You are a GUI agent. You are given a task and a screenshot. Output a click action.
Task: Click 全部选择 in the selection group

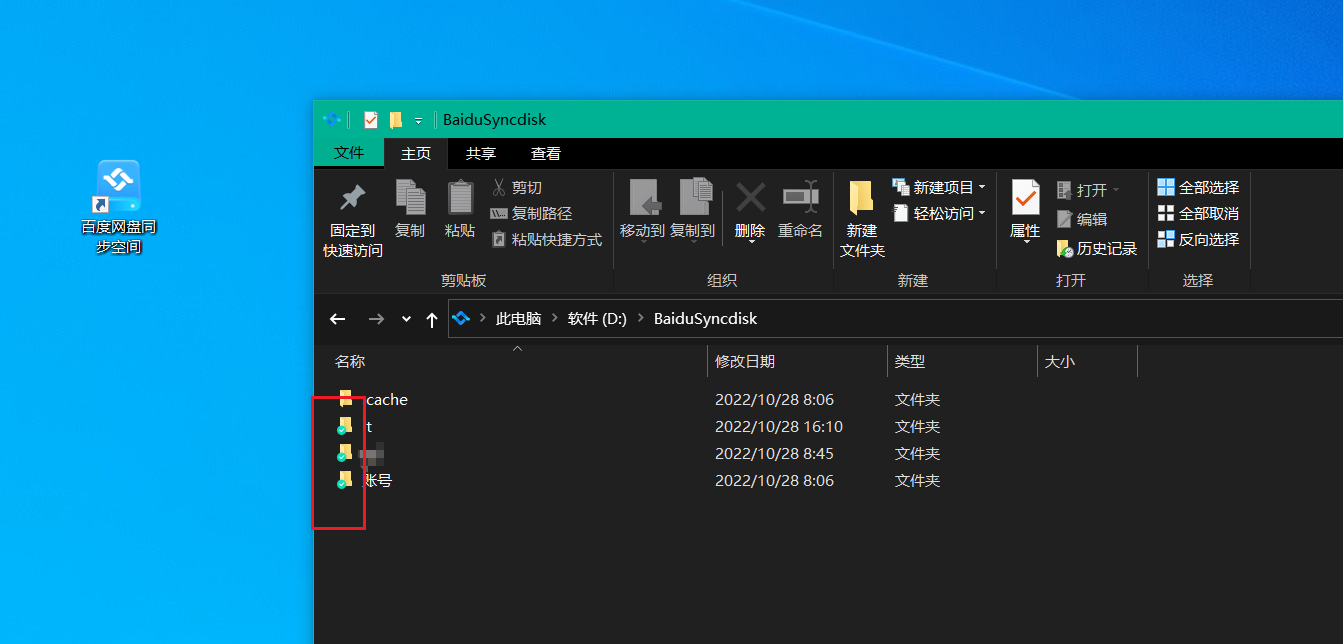pos(1198,187)
